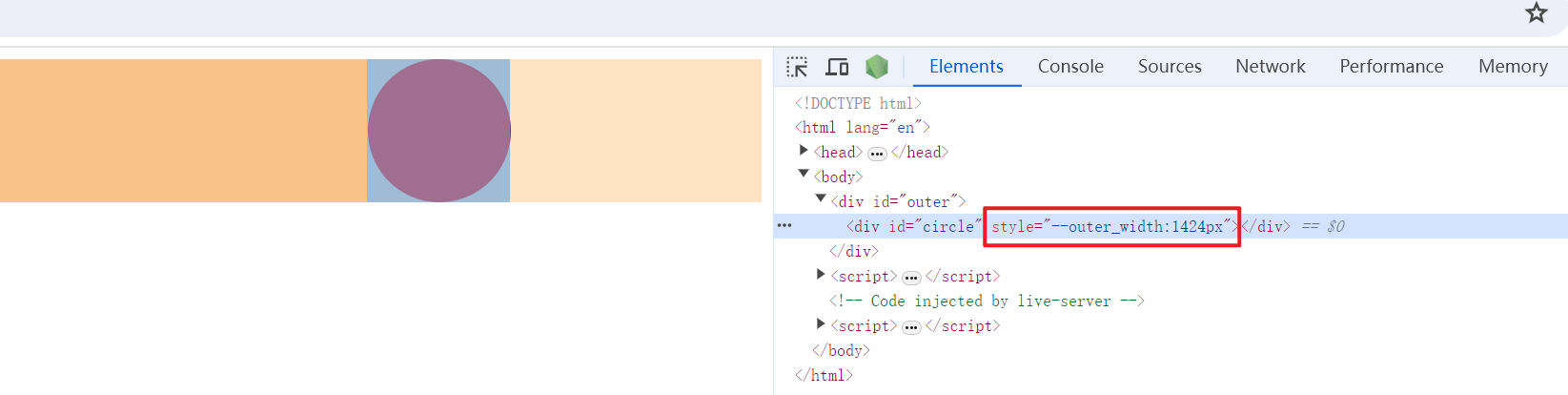Activate the inspect element picker tool
This screenshot has height=395, width=1568.
point(797,67)
